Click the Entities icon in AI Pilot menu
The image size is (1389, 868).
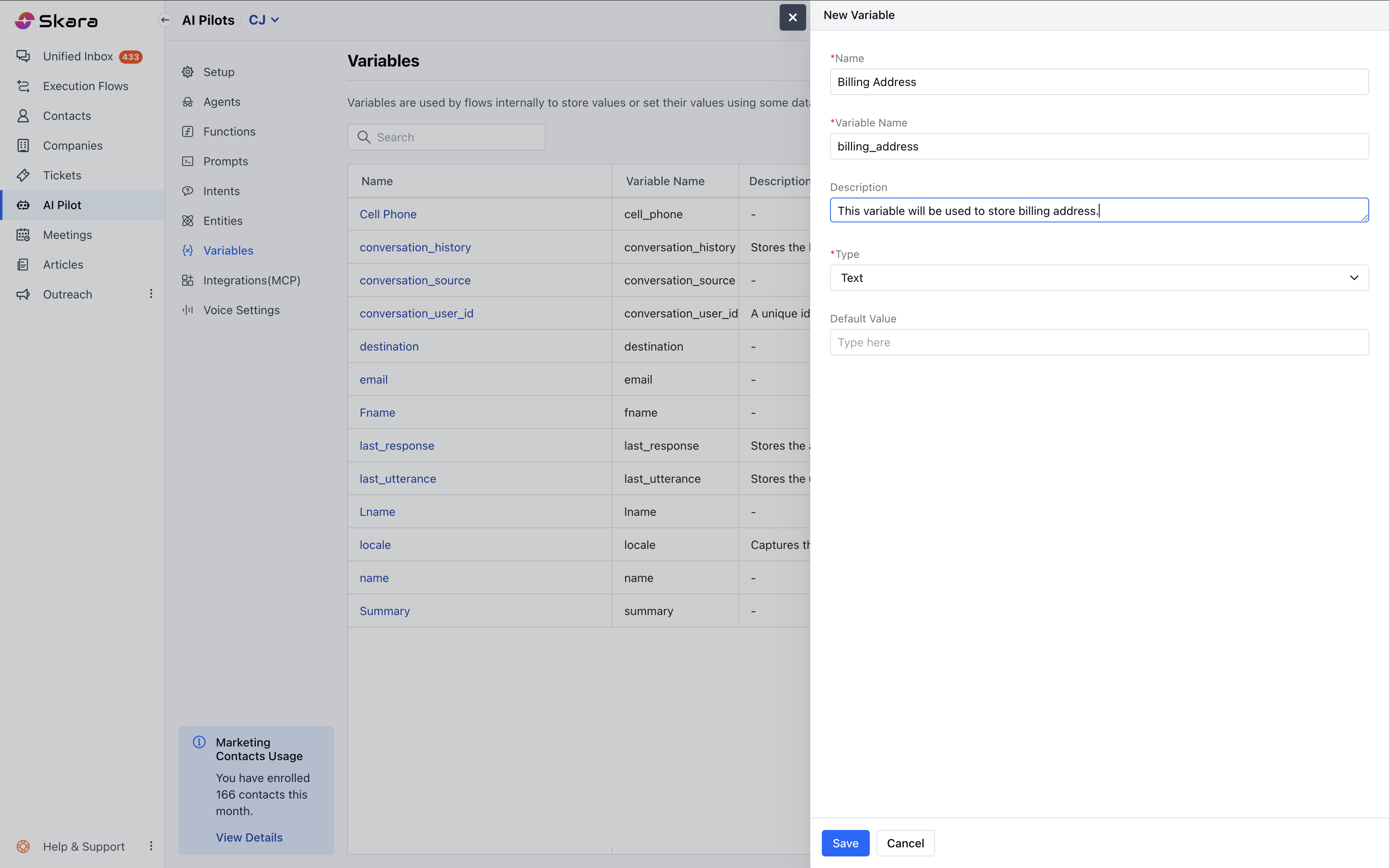coord(188,221)
